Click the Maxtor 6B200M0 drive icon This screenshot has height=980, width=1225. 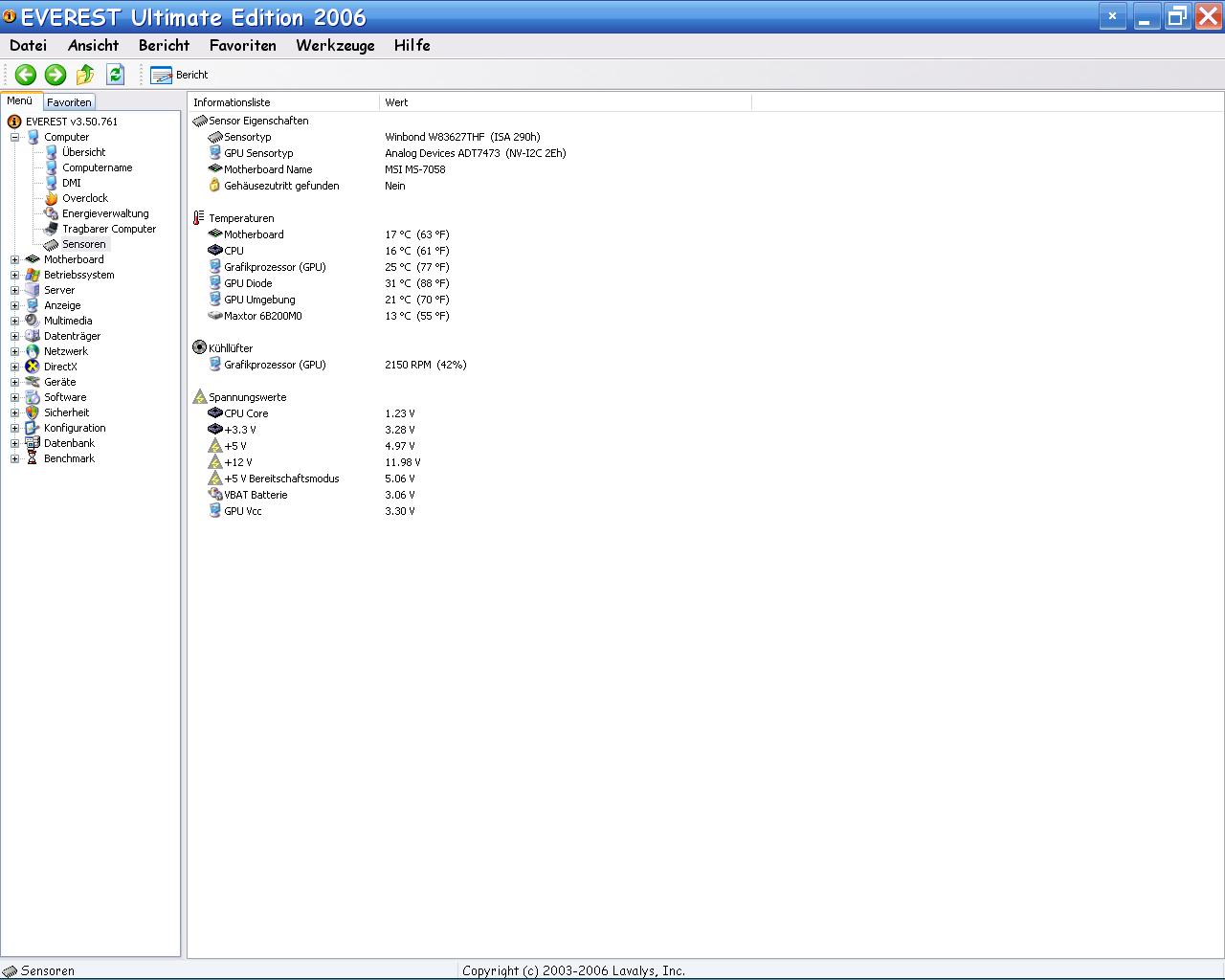click(215, 316)
